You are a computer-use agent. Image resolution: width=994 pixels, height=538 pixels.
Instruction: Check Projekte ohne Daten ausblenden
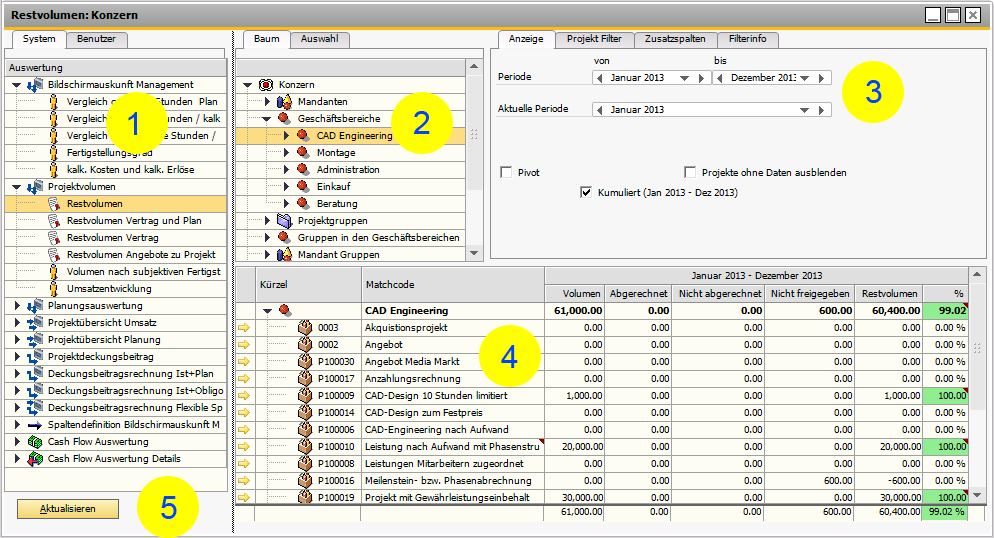click(x=690, y=173)
